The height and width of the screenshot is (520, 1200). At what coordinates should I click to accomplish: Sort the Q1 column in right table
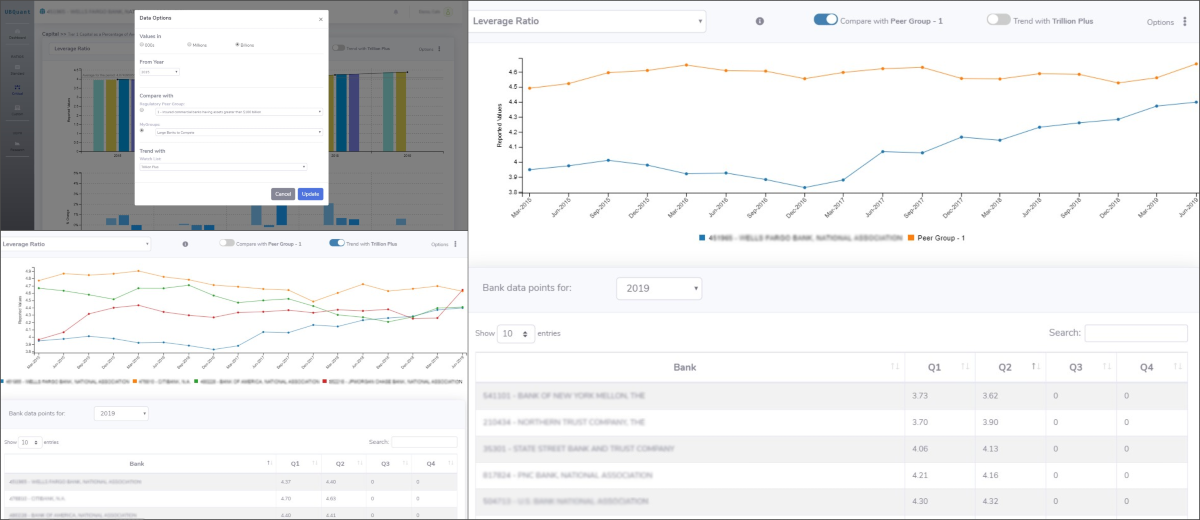coord(965,367)
